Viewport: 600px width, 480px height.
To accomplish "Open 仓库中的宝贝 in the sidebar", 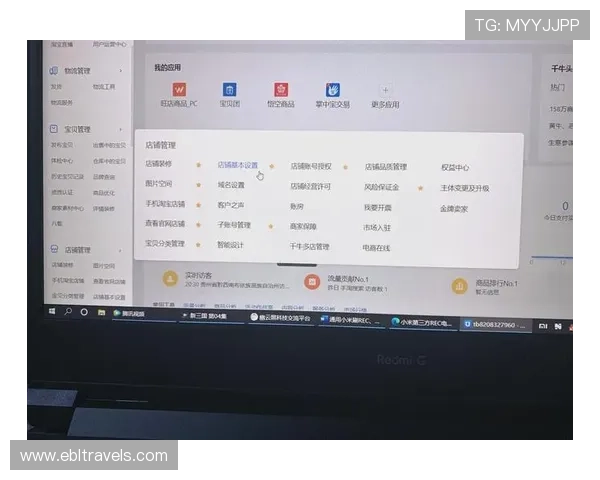I will (x=109, y=161).
